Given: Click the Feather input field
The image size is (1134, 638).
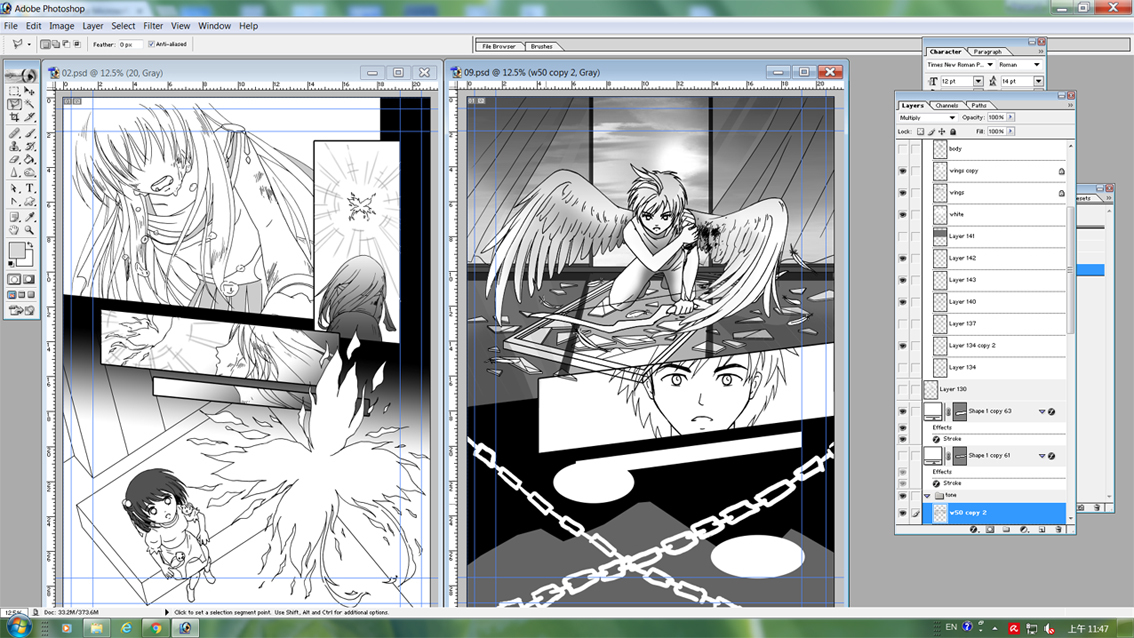Looking at the screenshot, I should coord(130,44).
